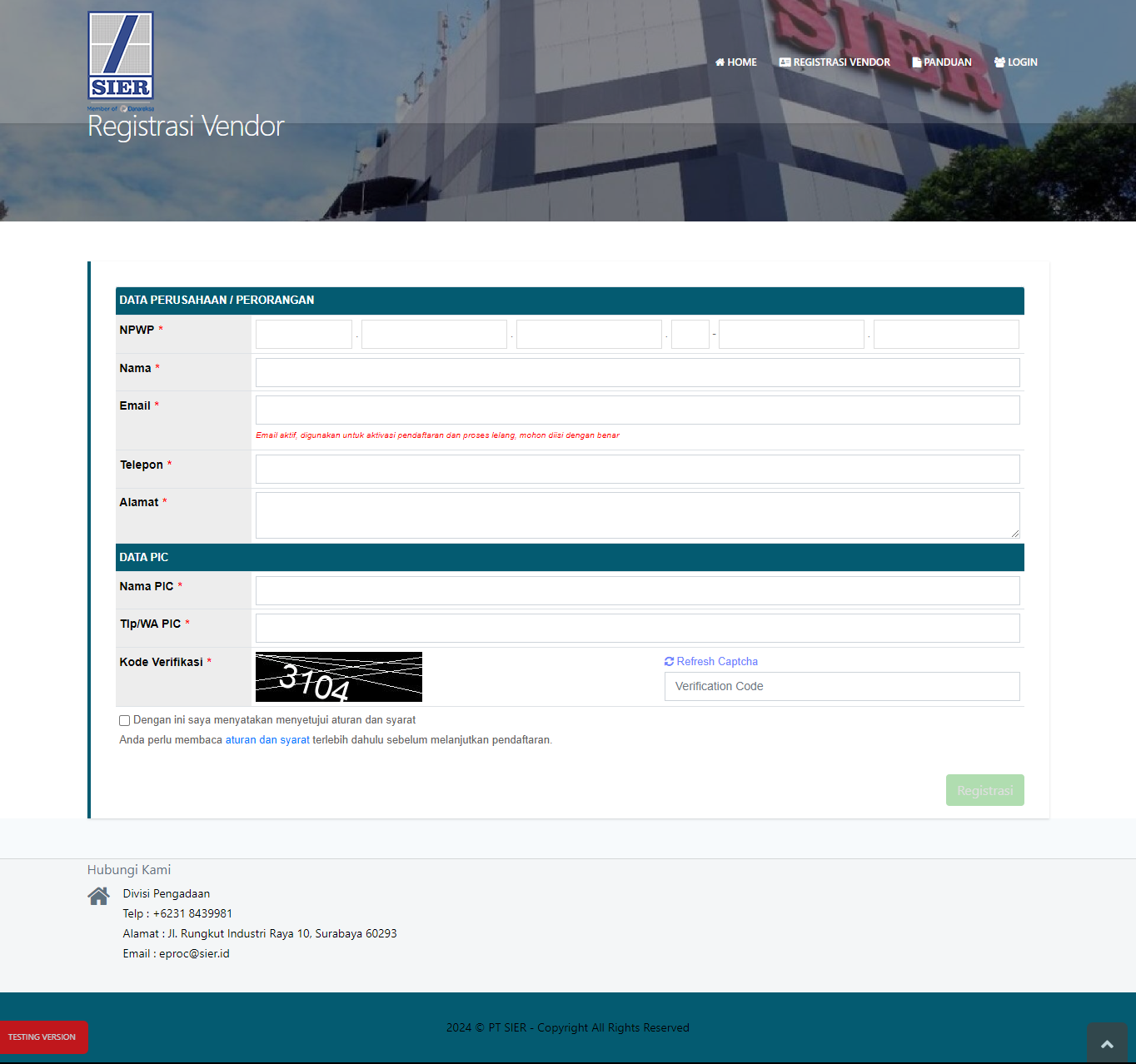
Task: Click into the Alamat text area
Action: [638, 515]
